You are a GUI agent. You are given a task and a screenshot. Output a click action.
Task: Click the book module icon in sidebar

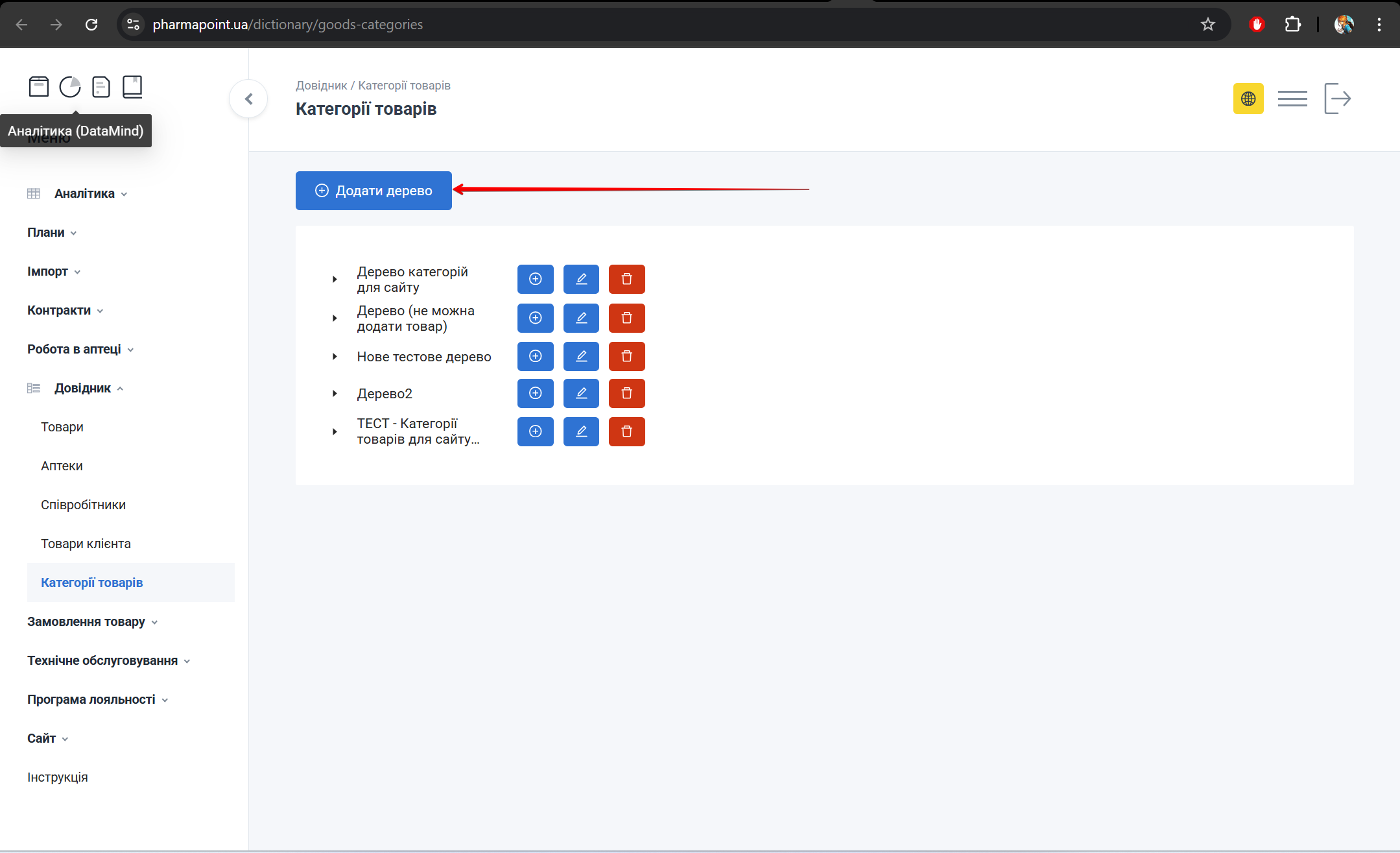pos(132,87)
